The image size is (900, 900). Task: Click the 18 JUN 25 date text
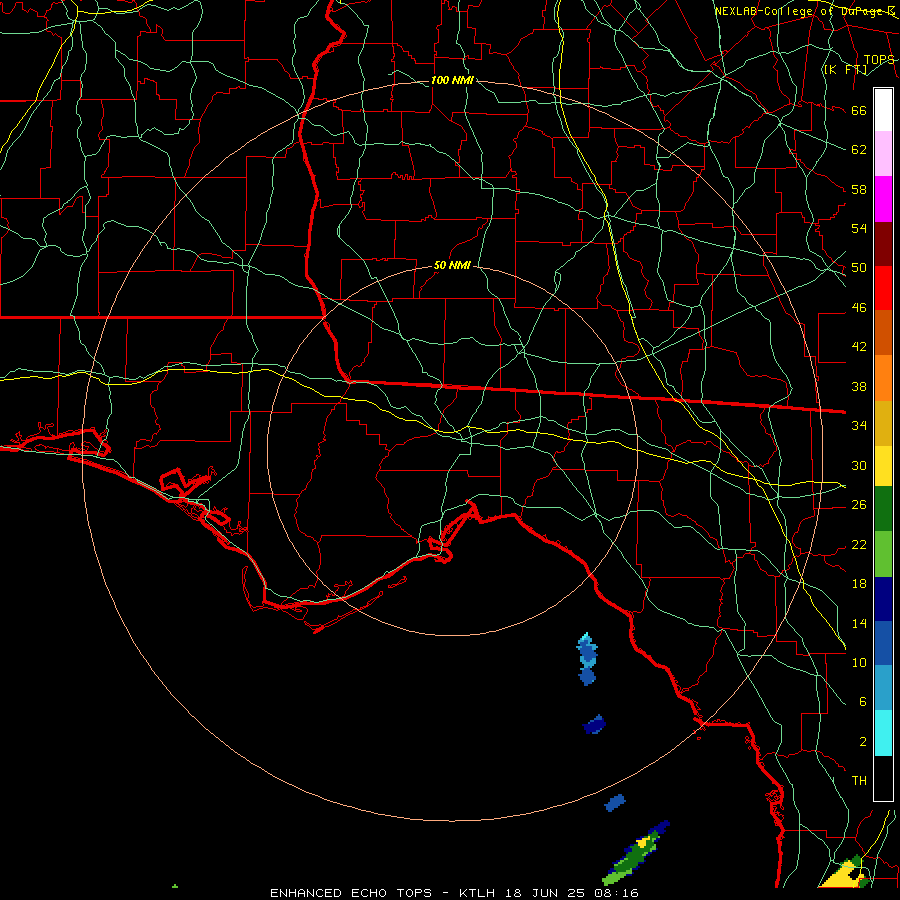coord(545,893)
